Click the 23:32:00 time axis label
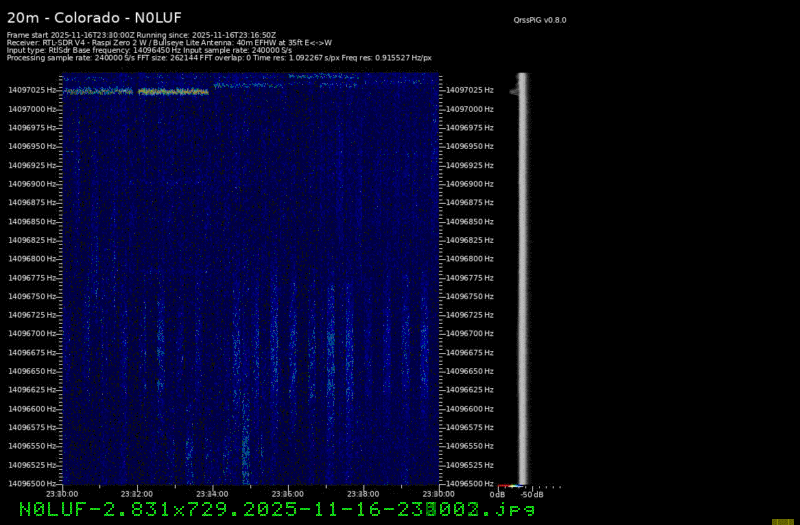 (x=136, y=494)
